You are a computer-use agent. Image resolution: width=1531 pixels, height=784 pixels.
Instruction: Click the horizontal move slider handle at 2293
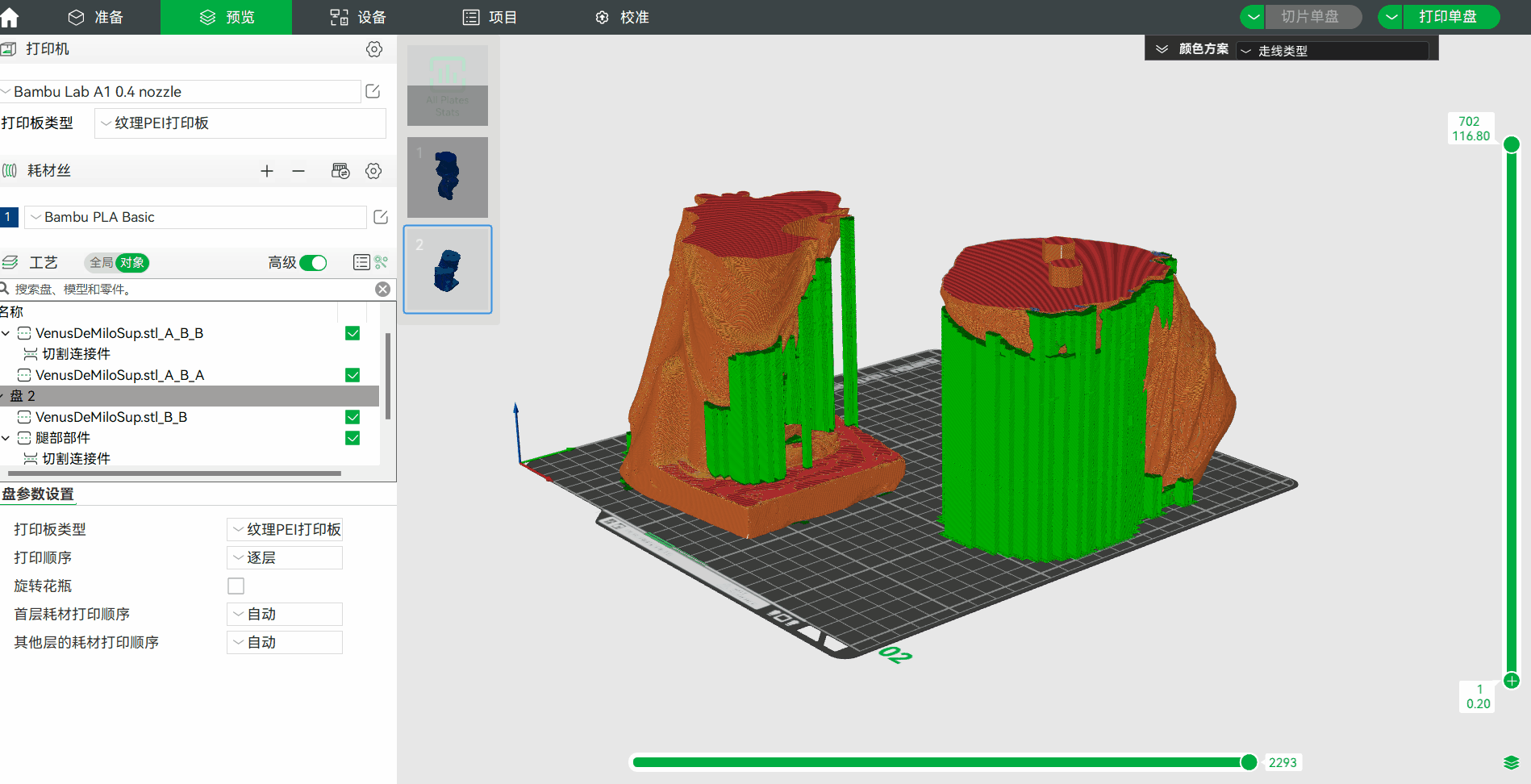tap(1249, 762)
